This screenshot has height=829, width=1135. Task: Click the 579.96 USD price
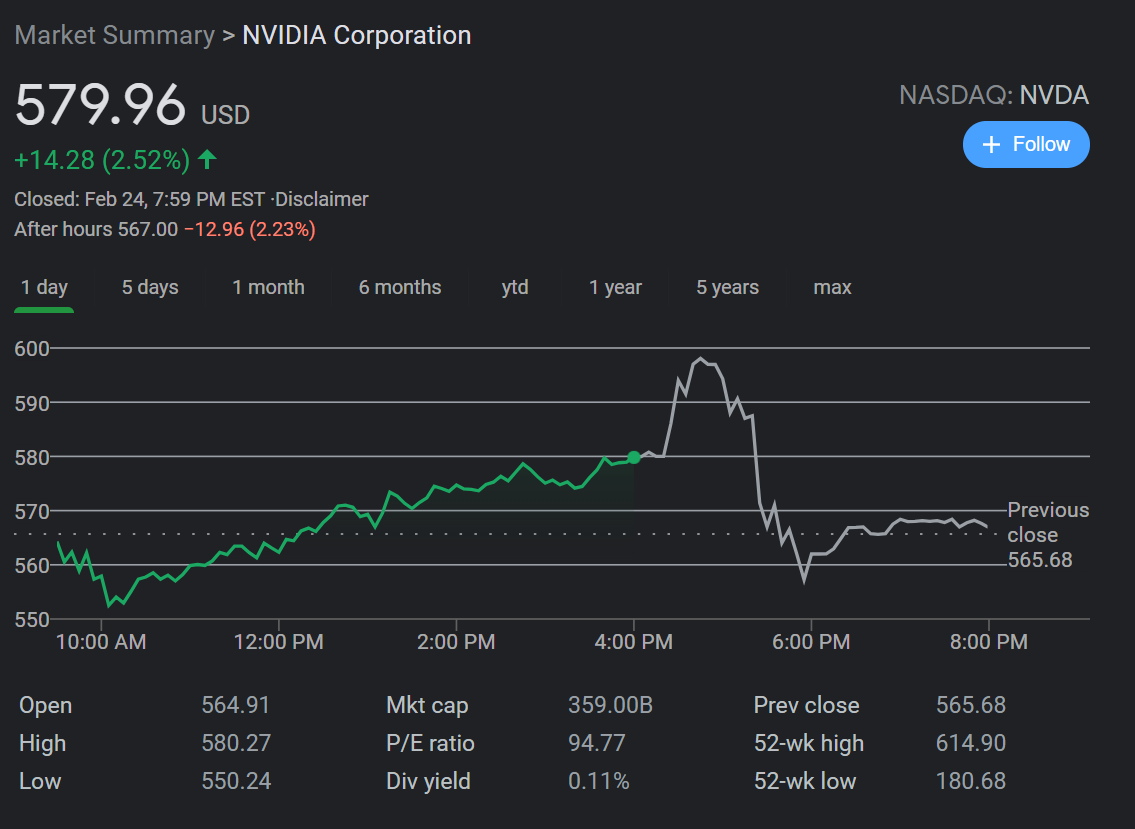click(x=101, y=105)
